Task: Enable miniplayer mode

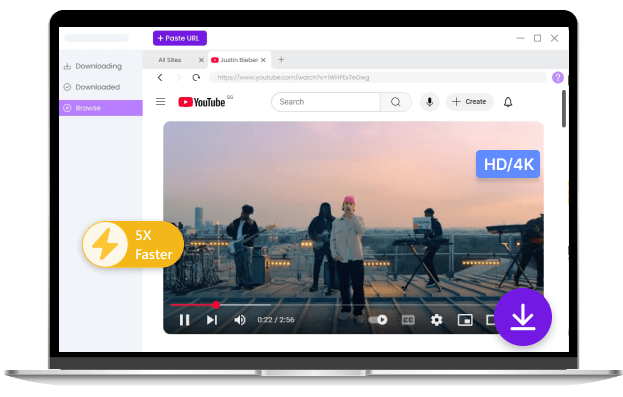Action: (x=465, y=320)
